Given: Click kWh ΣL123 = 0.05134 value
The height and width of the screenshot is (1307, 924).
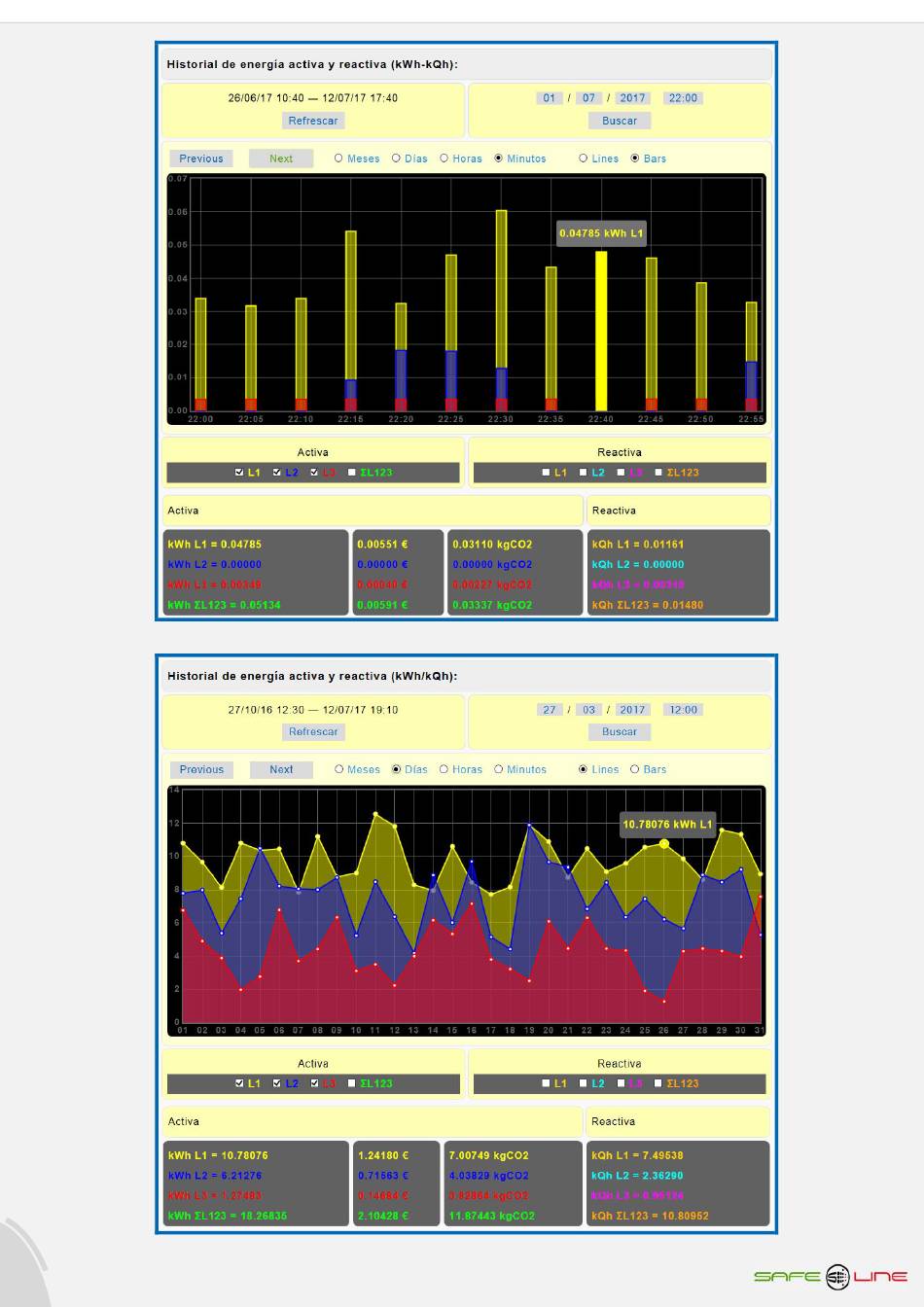Looking at the screenshot, I should pos(224,605).
